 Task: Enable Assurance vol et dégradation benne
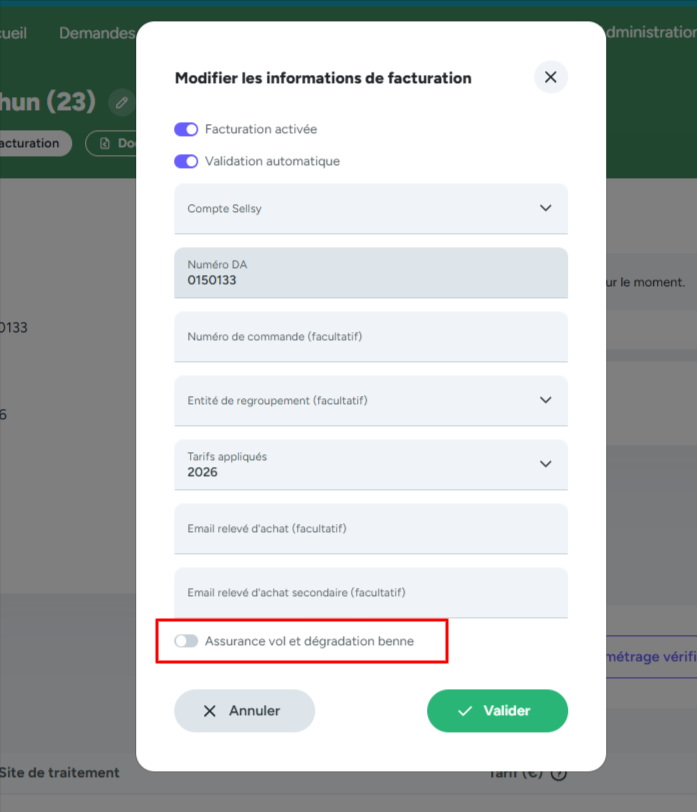click(187, 641)
